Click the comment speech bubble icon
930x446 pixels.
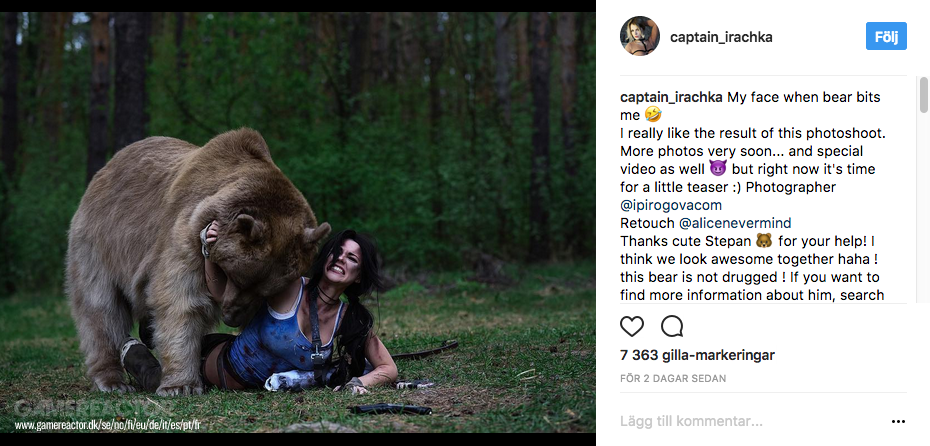coord(672,326)
